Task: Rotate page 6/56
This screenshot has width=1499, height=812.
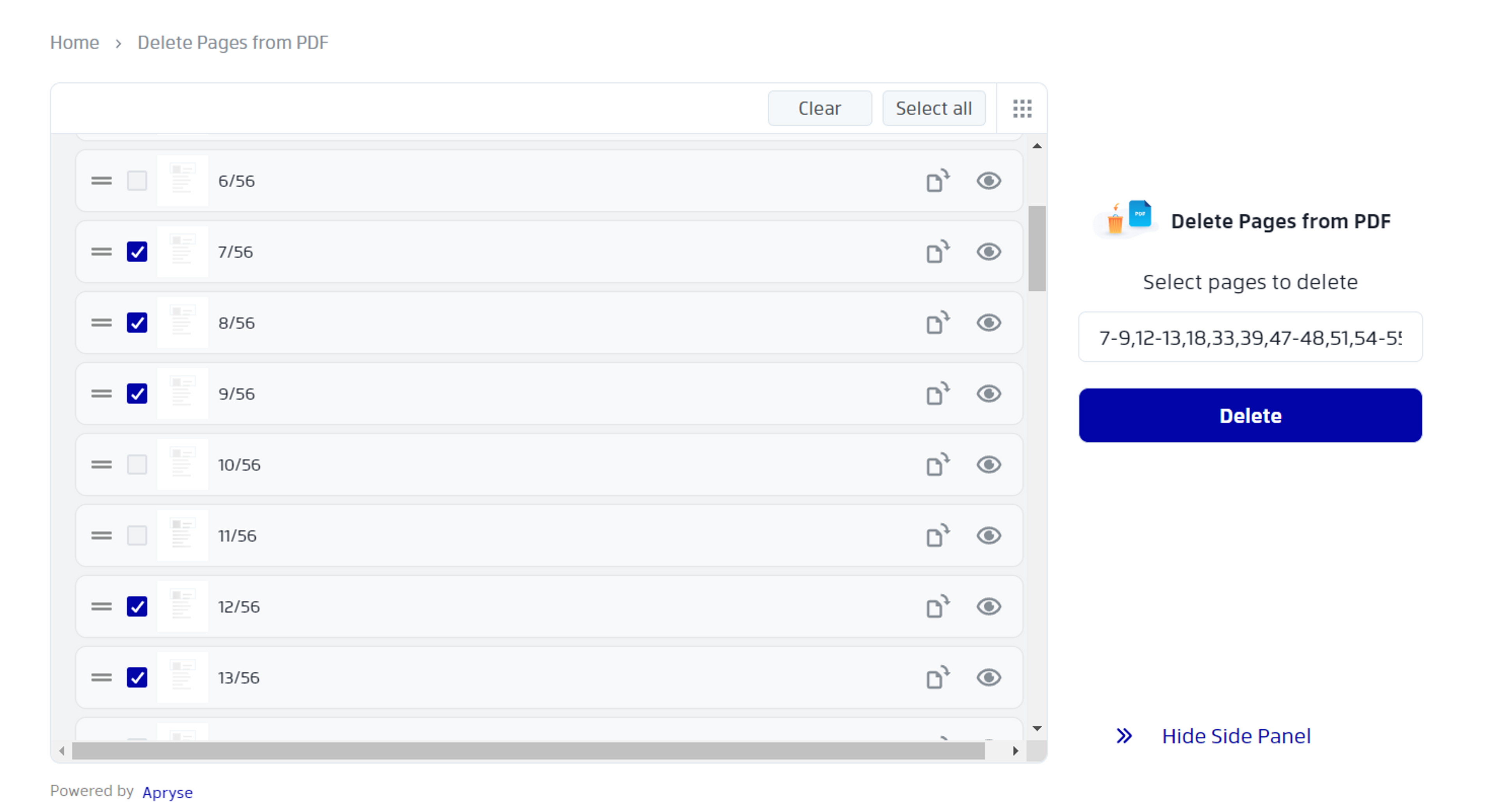Action: tap(937, 181)
